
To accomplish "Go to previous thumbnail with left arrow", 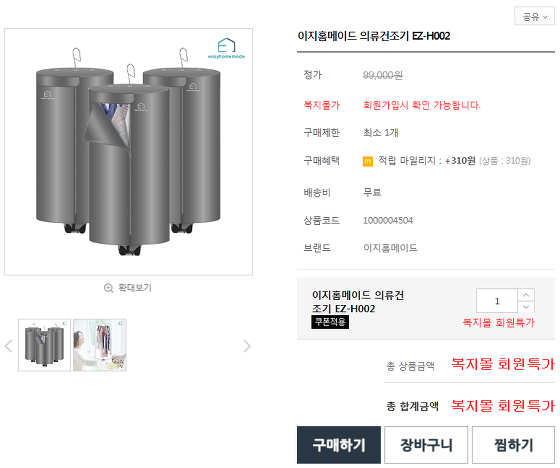I will click(x=9, y=346).
